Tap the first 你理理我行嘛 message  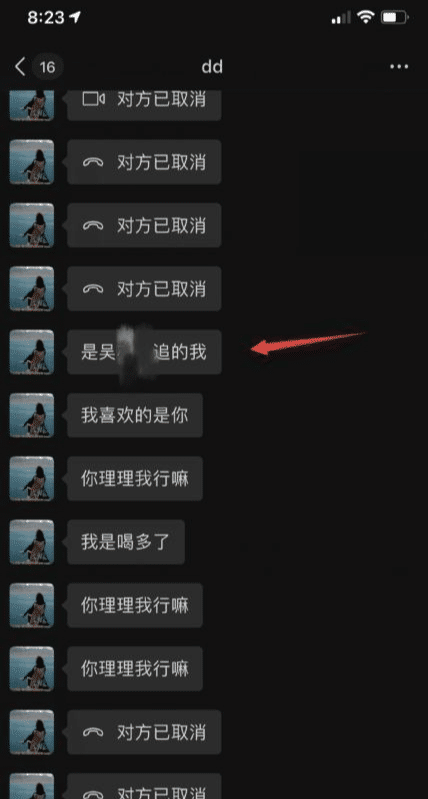click(135, 478)
